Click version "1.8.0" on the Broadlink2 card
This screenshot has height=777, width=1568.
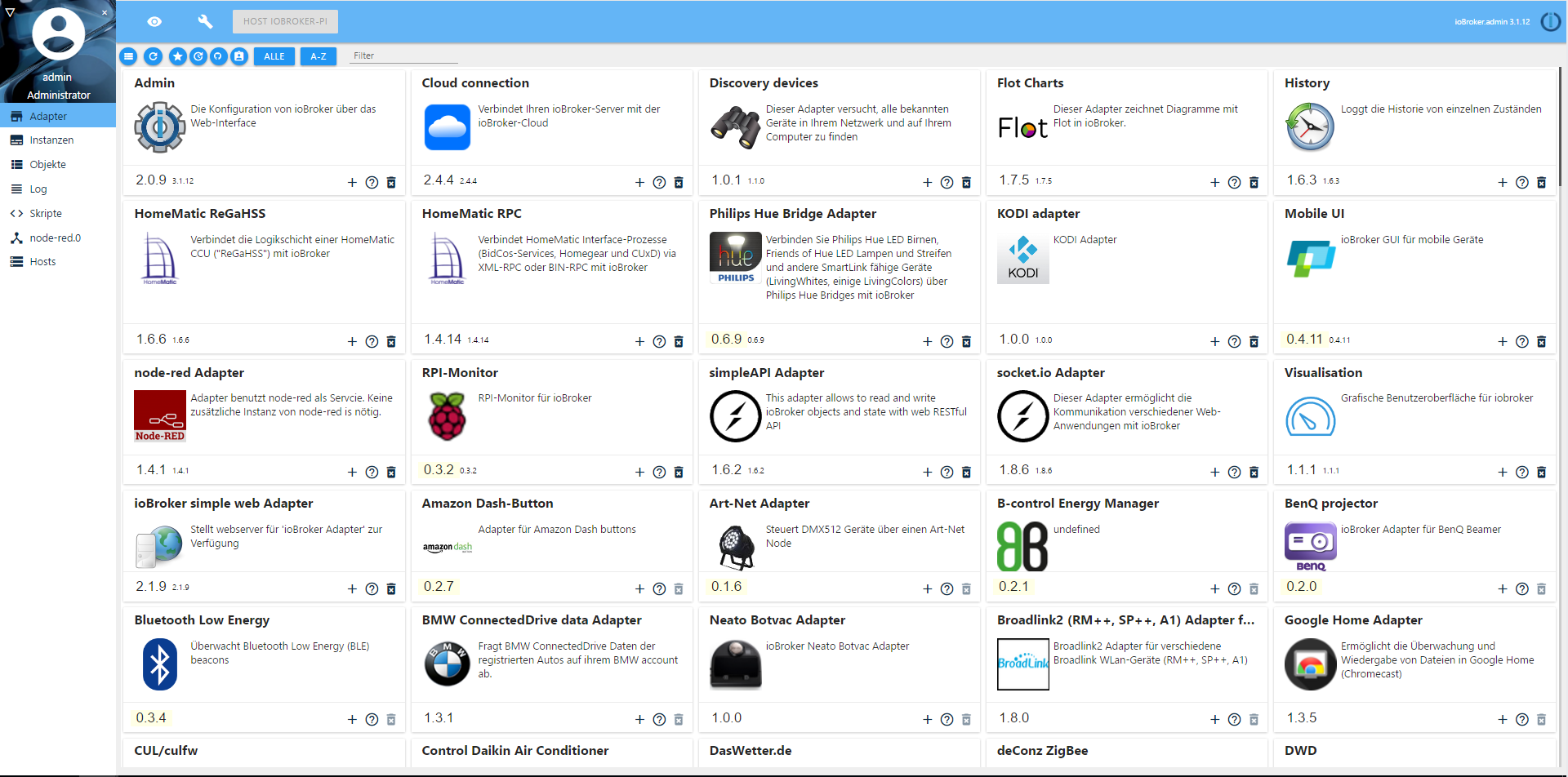[x=1014, y=718]
